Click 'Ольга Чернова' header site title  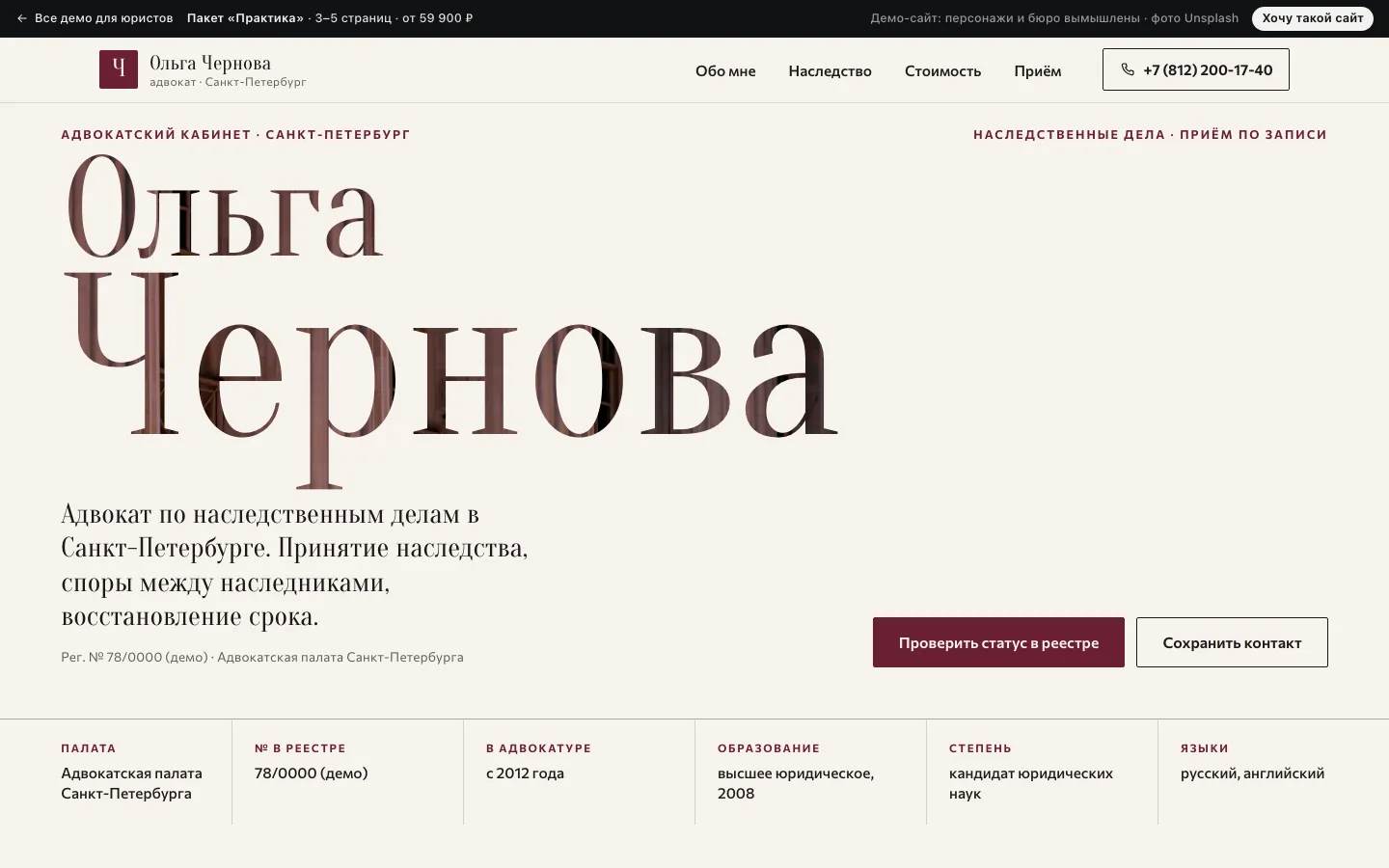[210, 63]
